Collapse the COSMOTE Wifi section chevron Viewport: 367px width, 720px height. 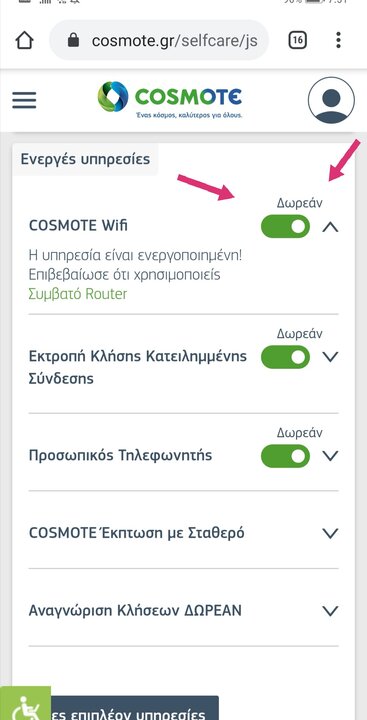(330, 226)
